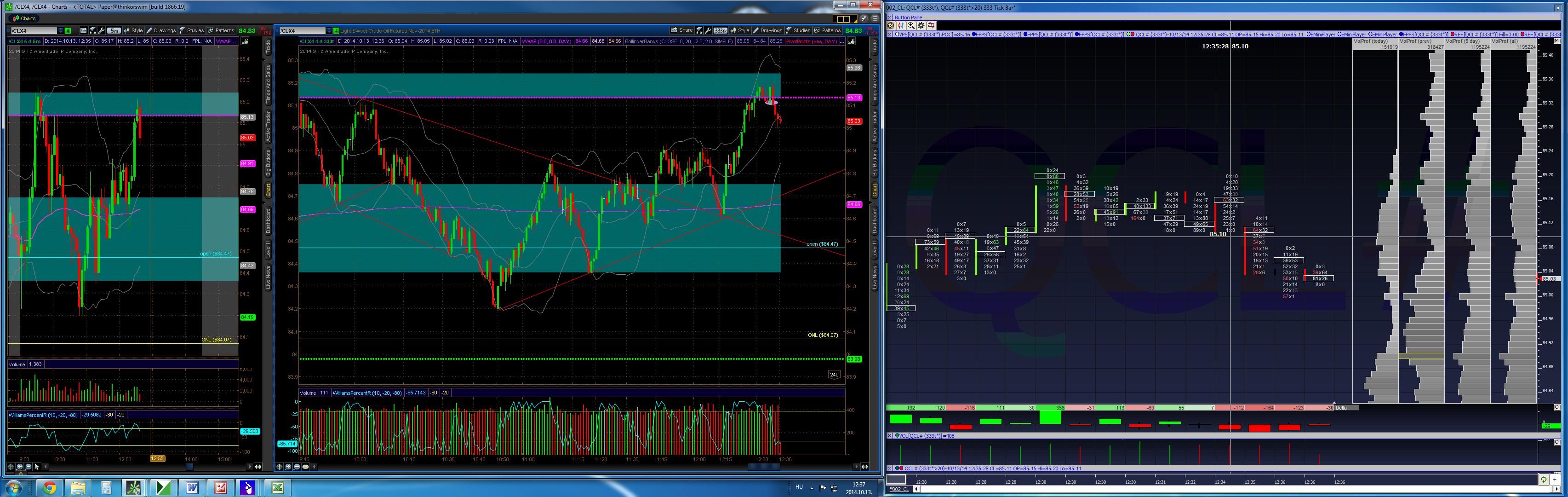Click left chart horizontal scrollbar thumb
Viewport: 1568px width, 497px height.
tap(189, 467)
